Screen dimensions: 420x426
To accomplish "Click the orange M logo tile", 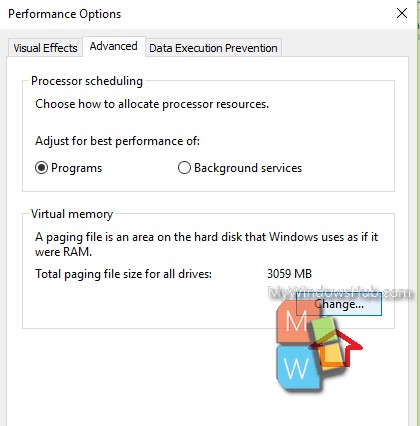I will click(x=296, y=321).
